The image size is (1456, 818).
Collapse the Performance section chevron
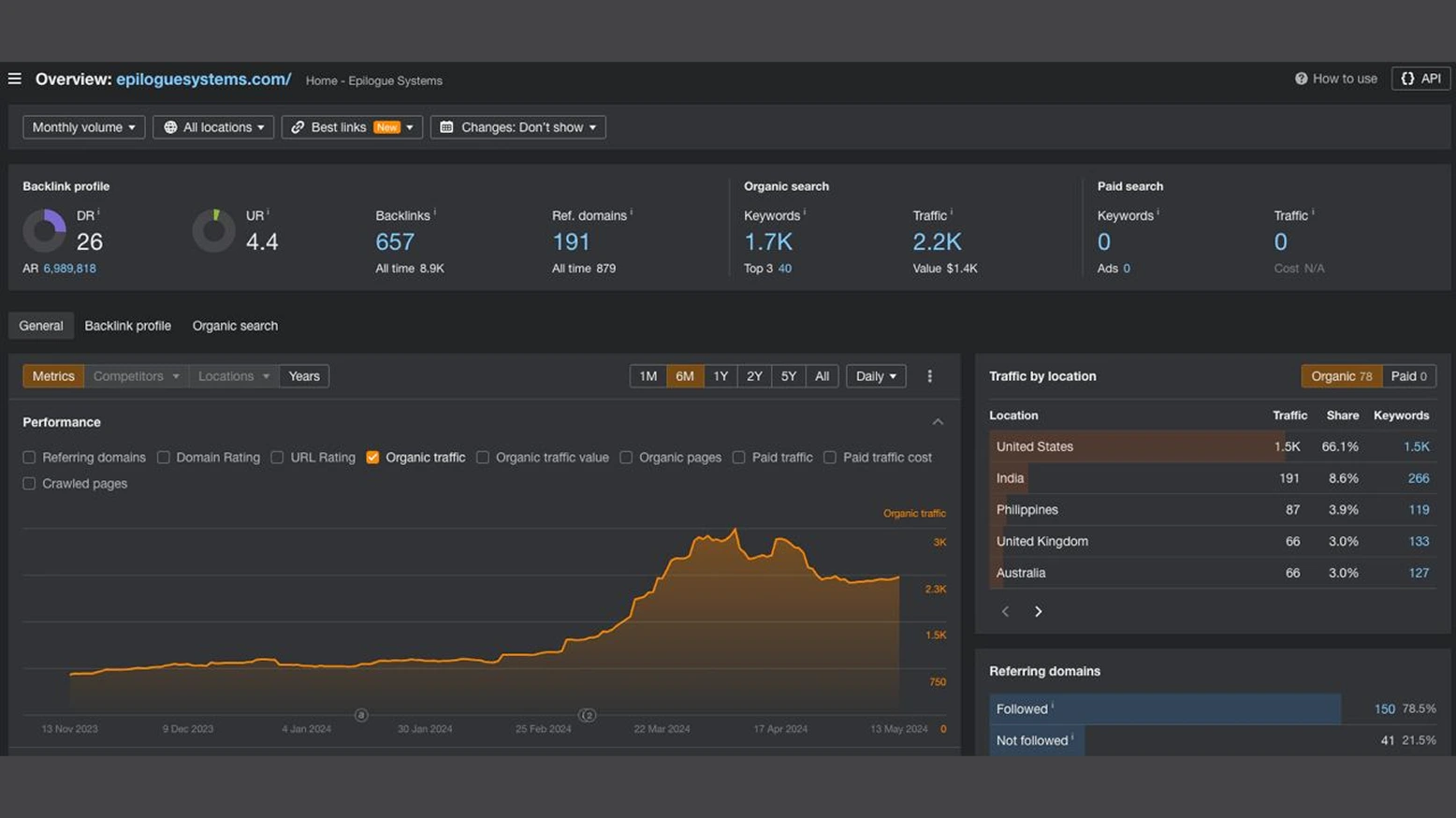(x=938, y=422)
